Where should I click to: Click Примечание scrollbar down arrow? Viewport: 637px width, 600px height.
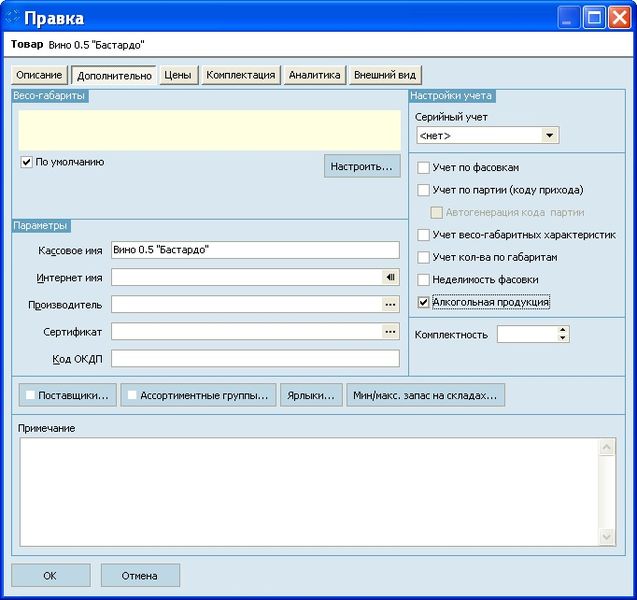[x=607, y=537]
